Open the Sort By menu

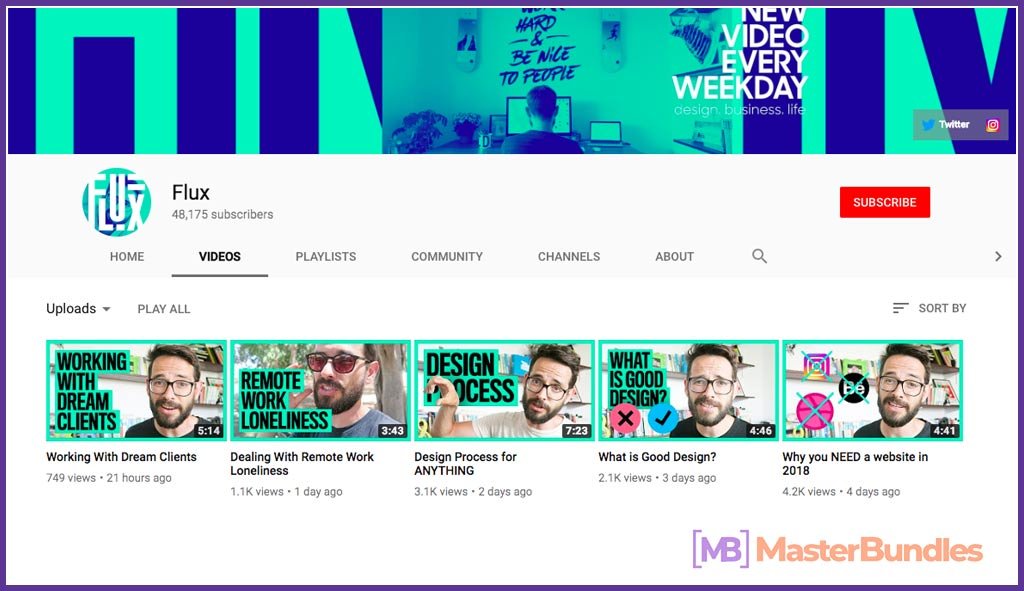point(929,308)
